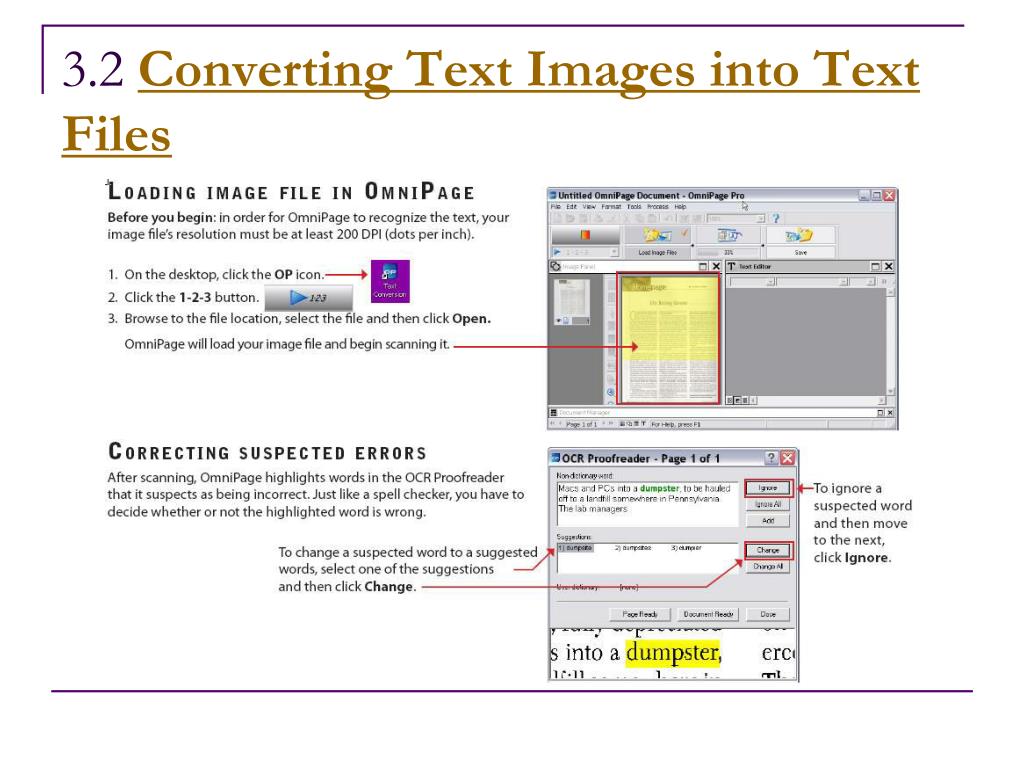The height and width of the screenshot is (768, 1024).
Task: Click the blue question mark help icon
Action: (775, 219)
